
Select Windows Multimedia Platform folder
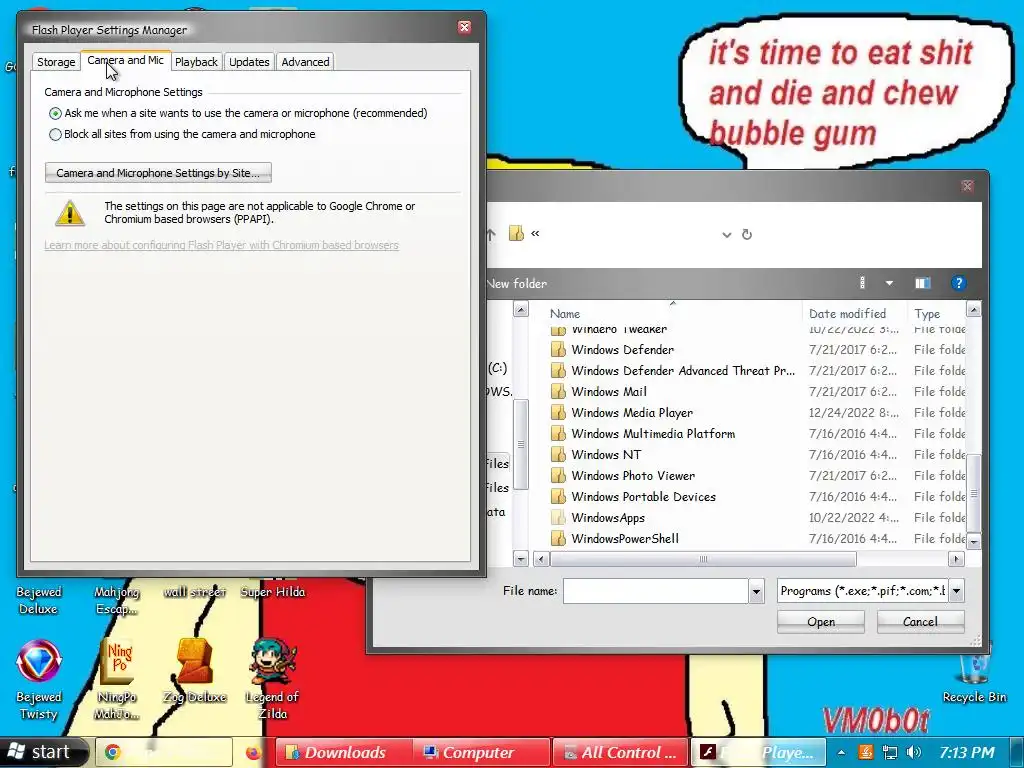(x=643, y=434)
